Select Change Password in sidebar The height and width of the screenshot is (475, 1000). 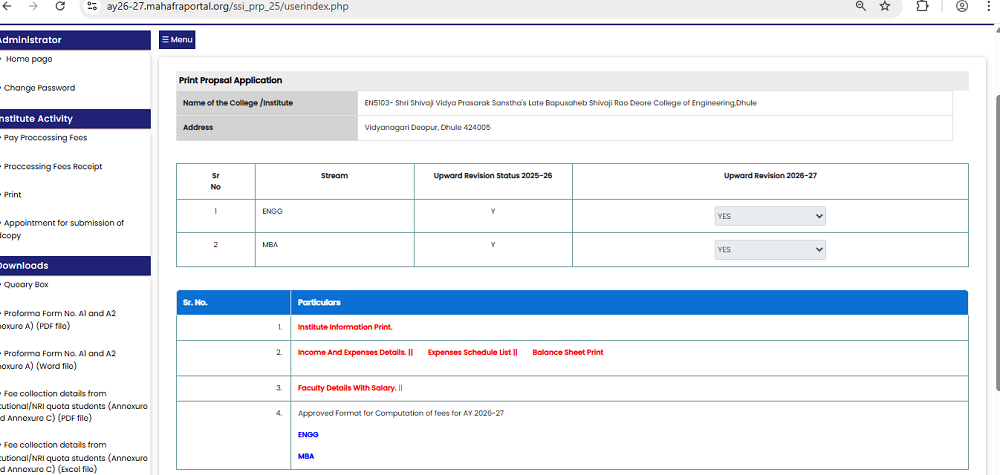pyautogui.click(x=39, y=88)
